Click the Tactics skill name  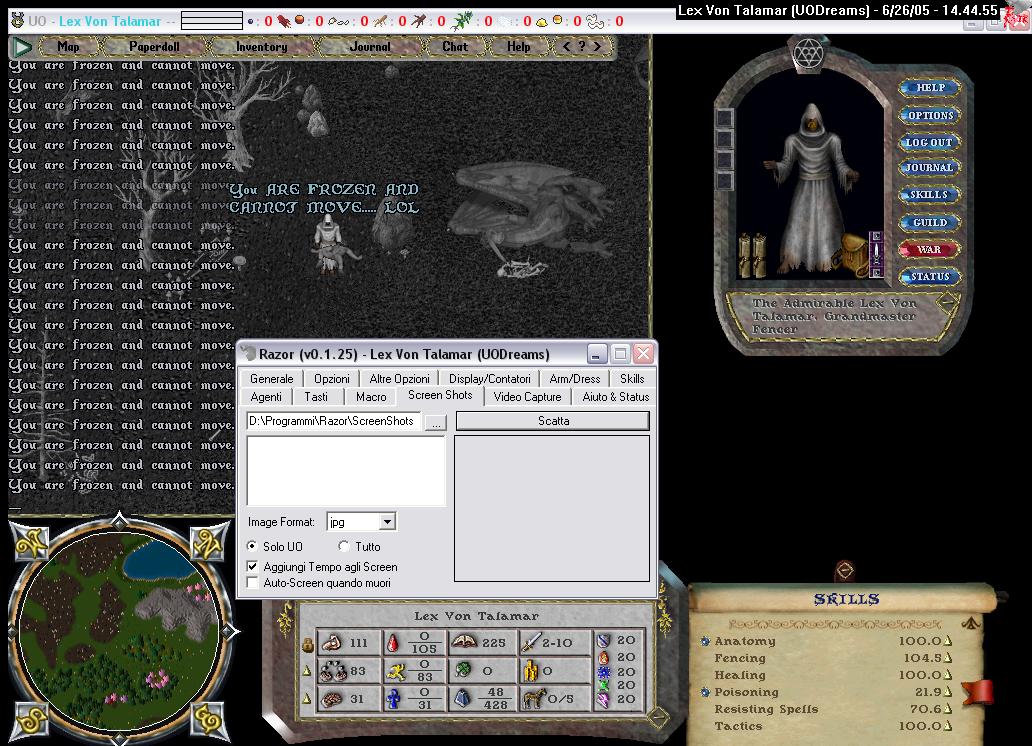[738, 726]
